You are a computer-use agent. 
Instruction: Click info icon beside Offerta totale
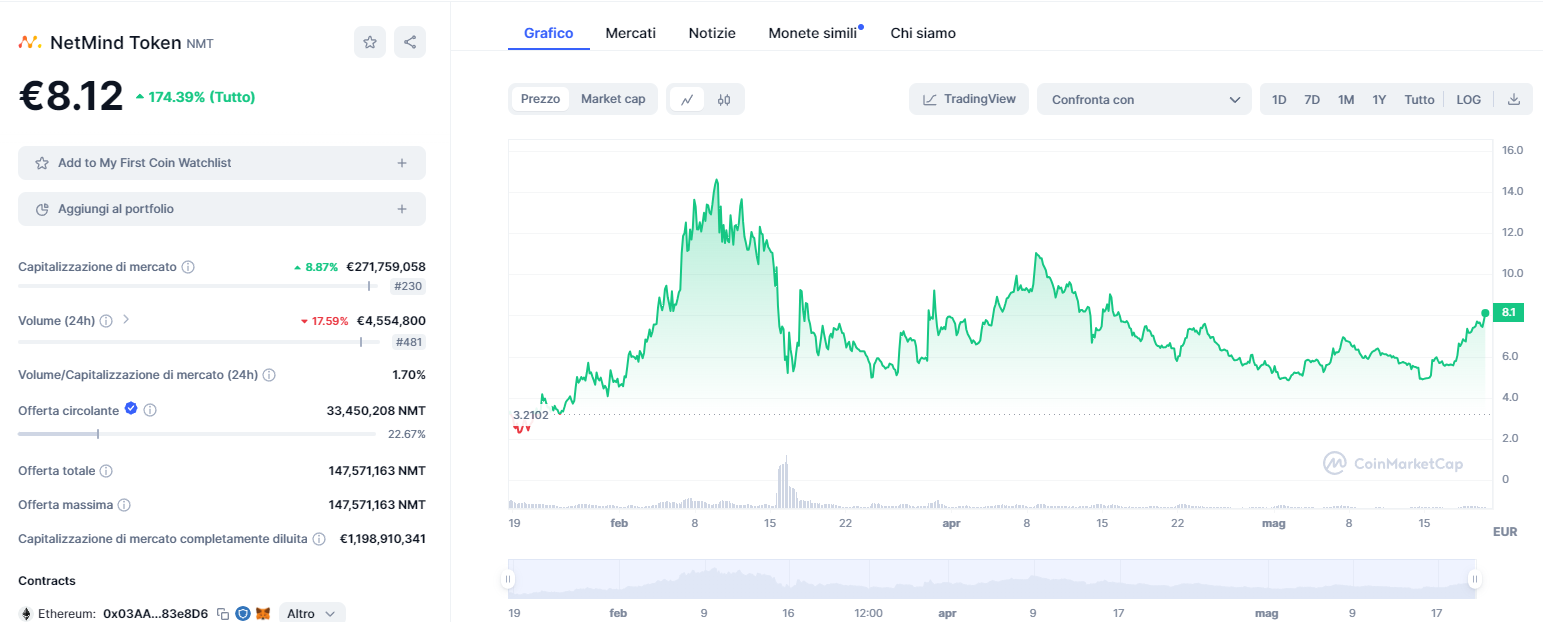(106, 471)
